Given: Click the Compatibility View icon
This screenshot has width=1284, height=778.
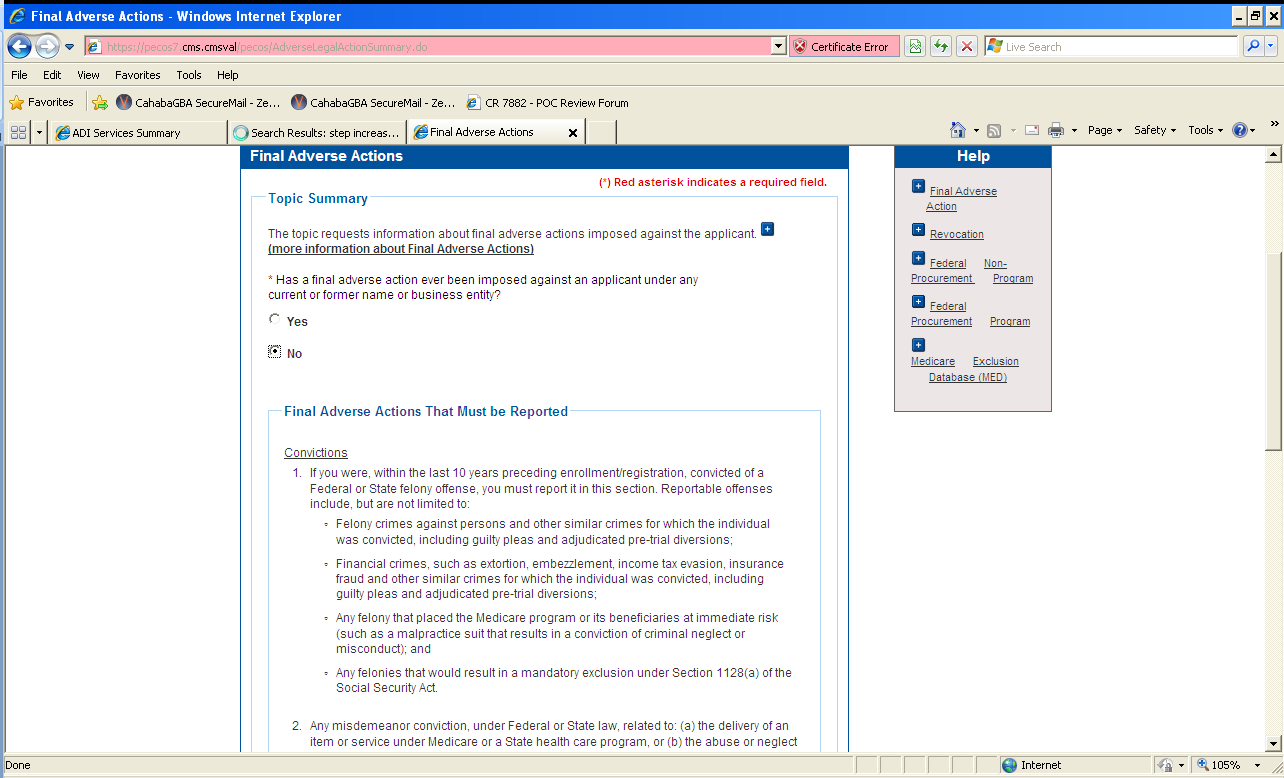Looking at the screenshot, I should point(914,47).
